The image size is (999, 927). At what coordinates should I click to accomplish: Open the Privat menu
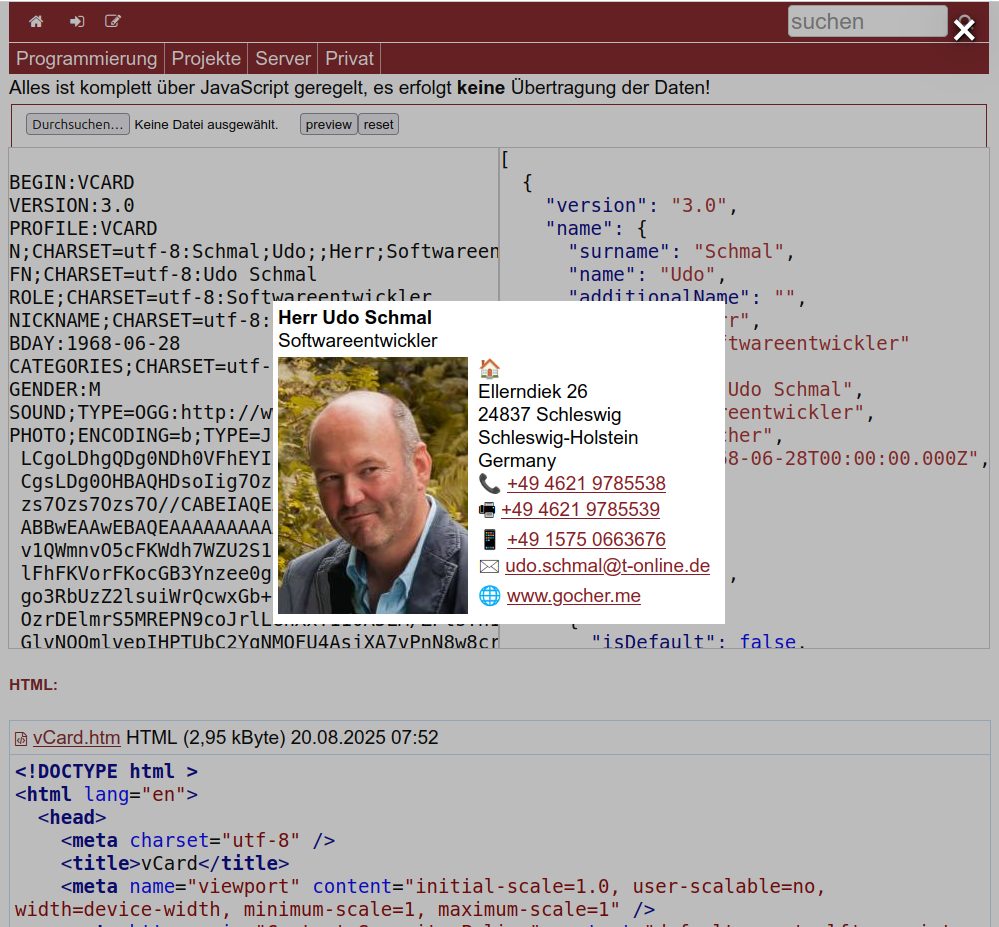click(349, 59)
